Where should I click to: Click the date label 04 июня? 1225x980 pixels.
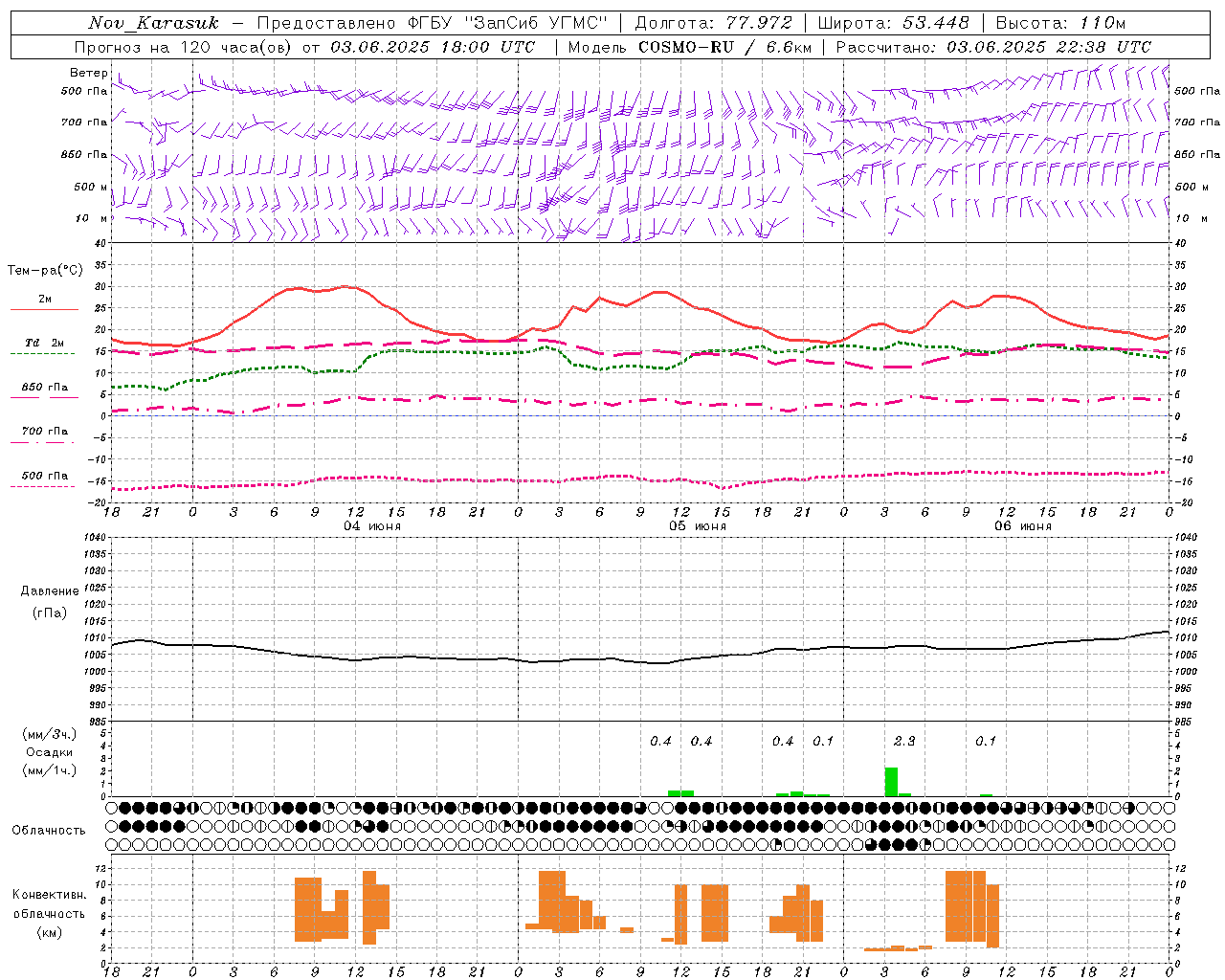coord(372,526)
